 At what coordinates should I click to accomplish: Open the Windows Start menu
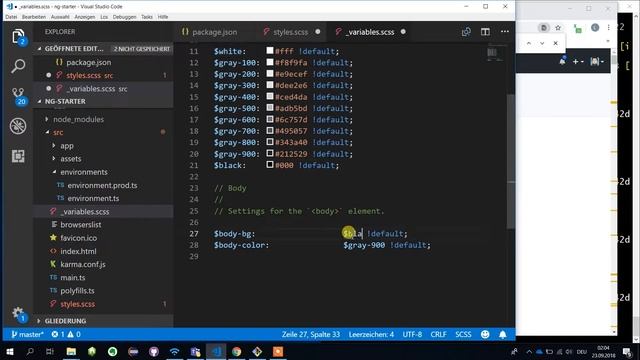[9, 351]
